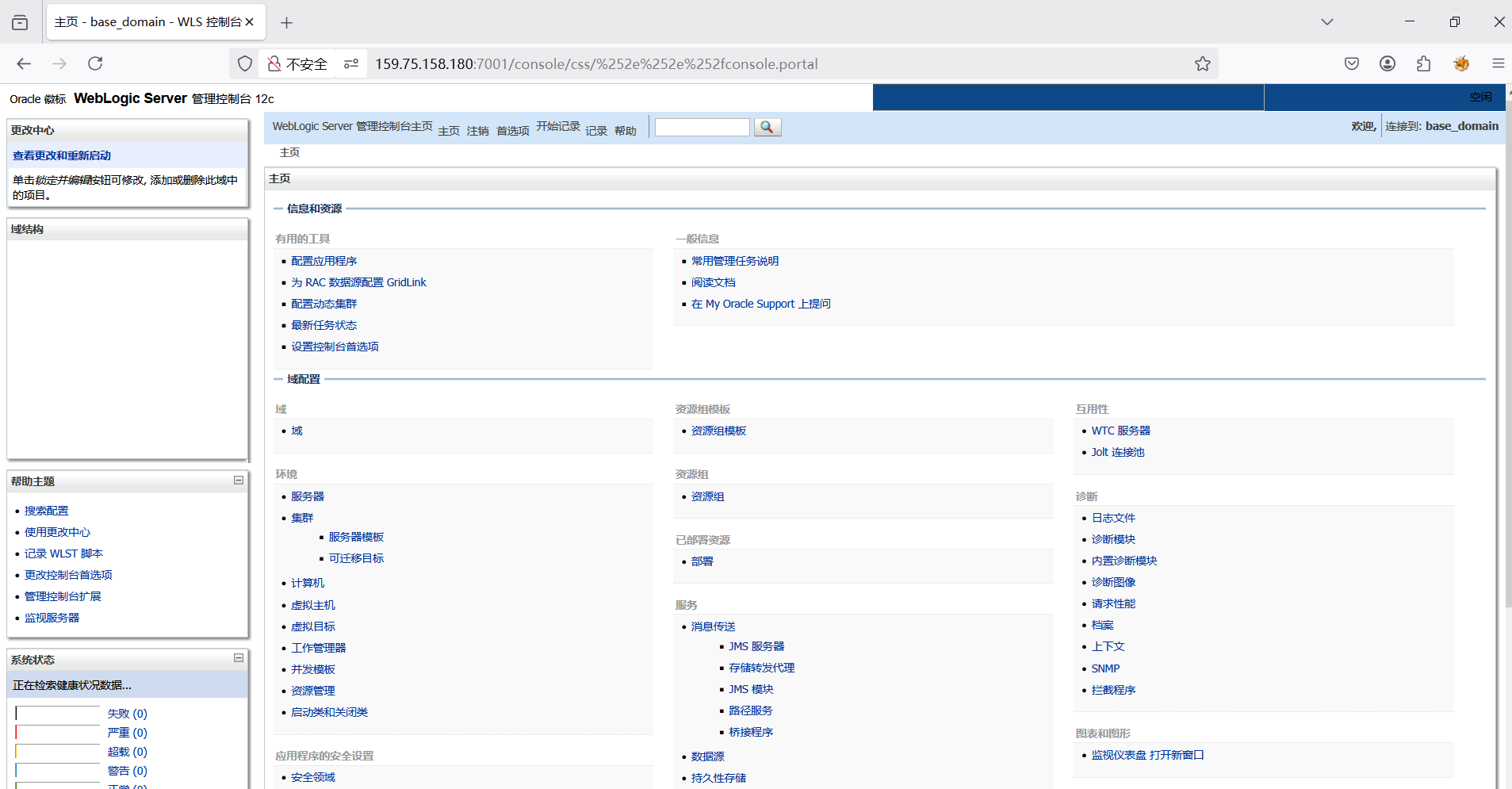The image size is (1512, 789).
Task: Open 监视服务器 help topic
Action: [52, 618]
